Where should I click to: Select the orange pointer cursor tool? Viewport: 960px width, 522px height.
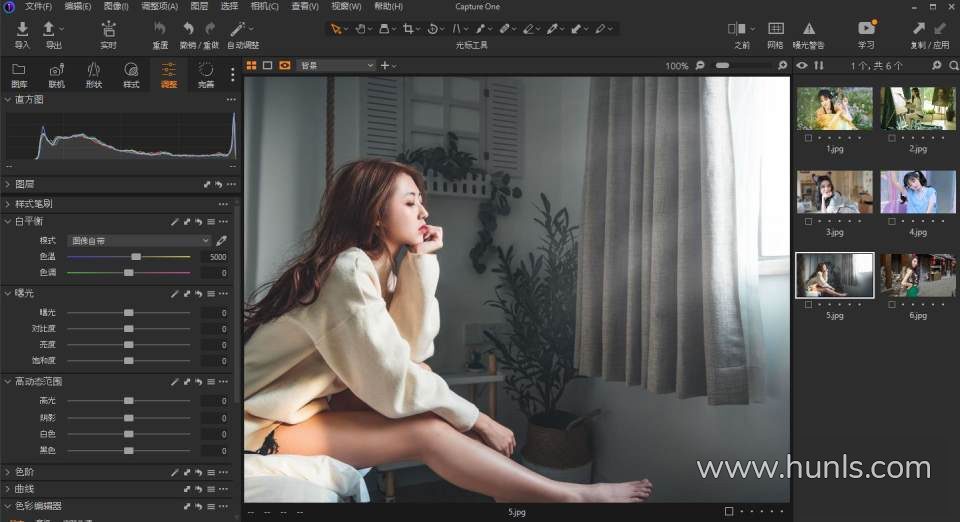(x=336, y=29)
